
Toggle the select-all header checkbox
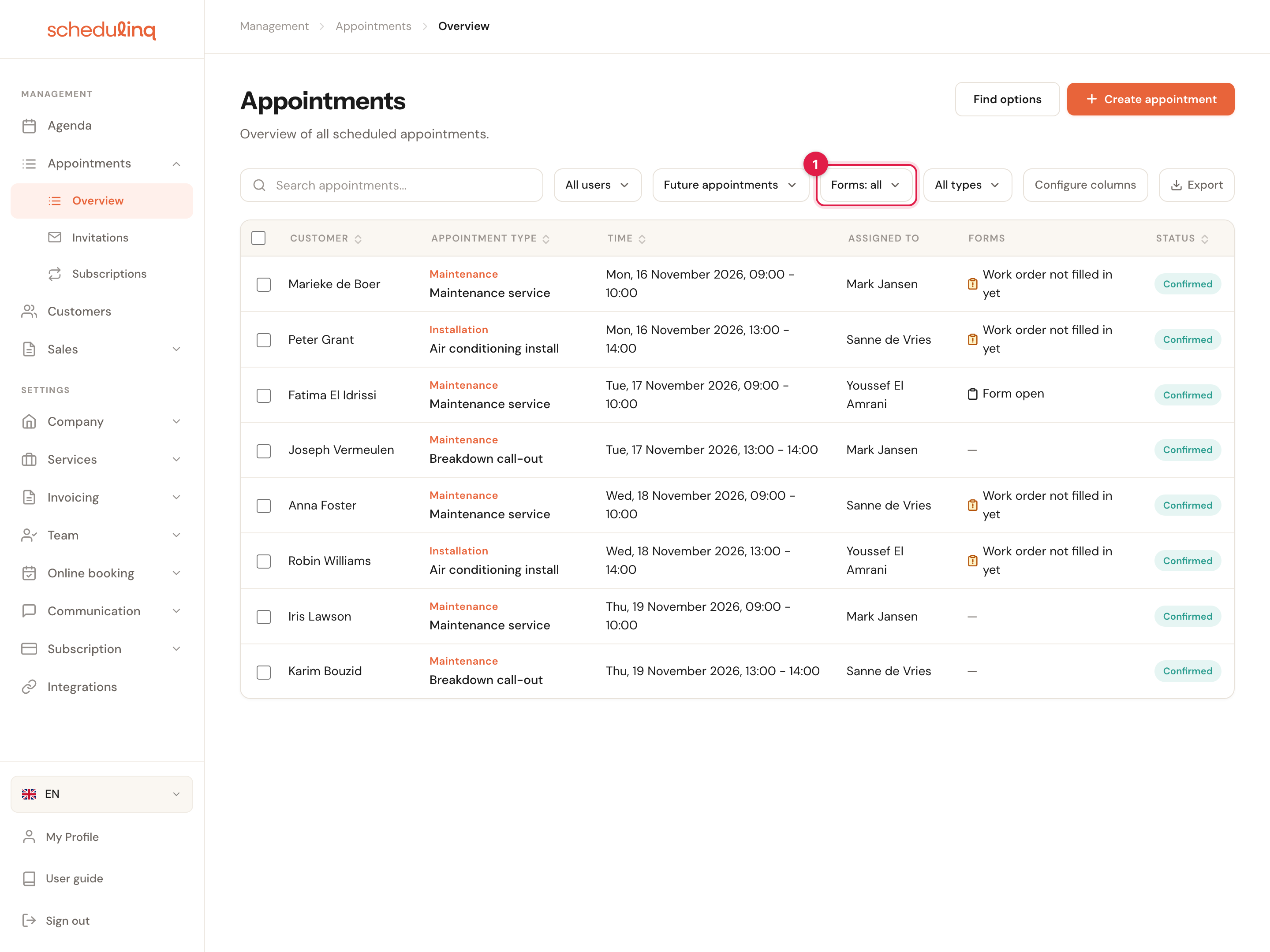click(x=258, y=238)
